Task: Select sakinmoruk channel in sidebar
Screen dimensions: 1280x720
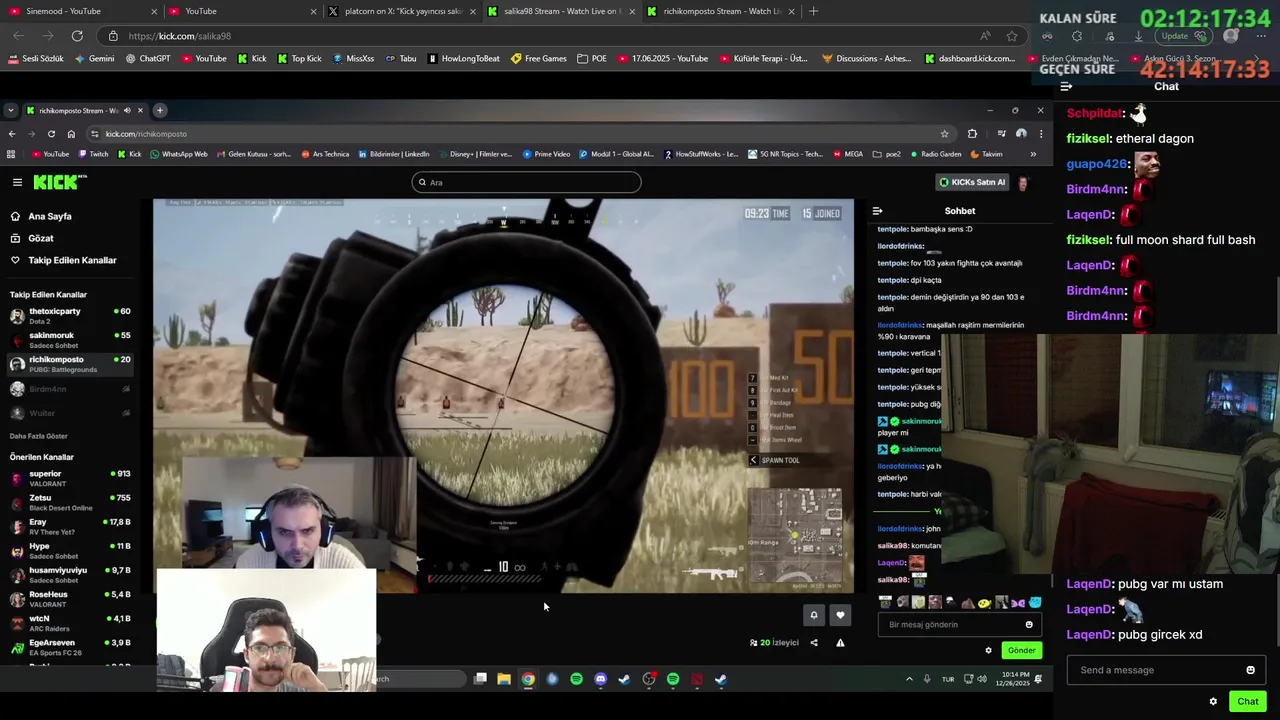Action: [70, 340]
